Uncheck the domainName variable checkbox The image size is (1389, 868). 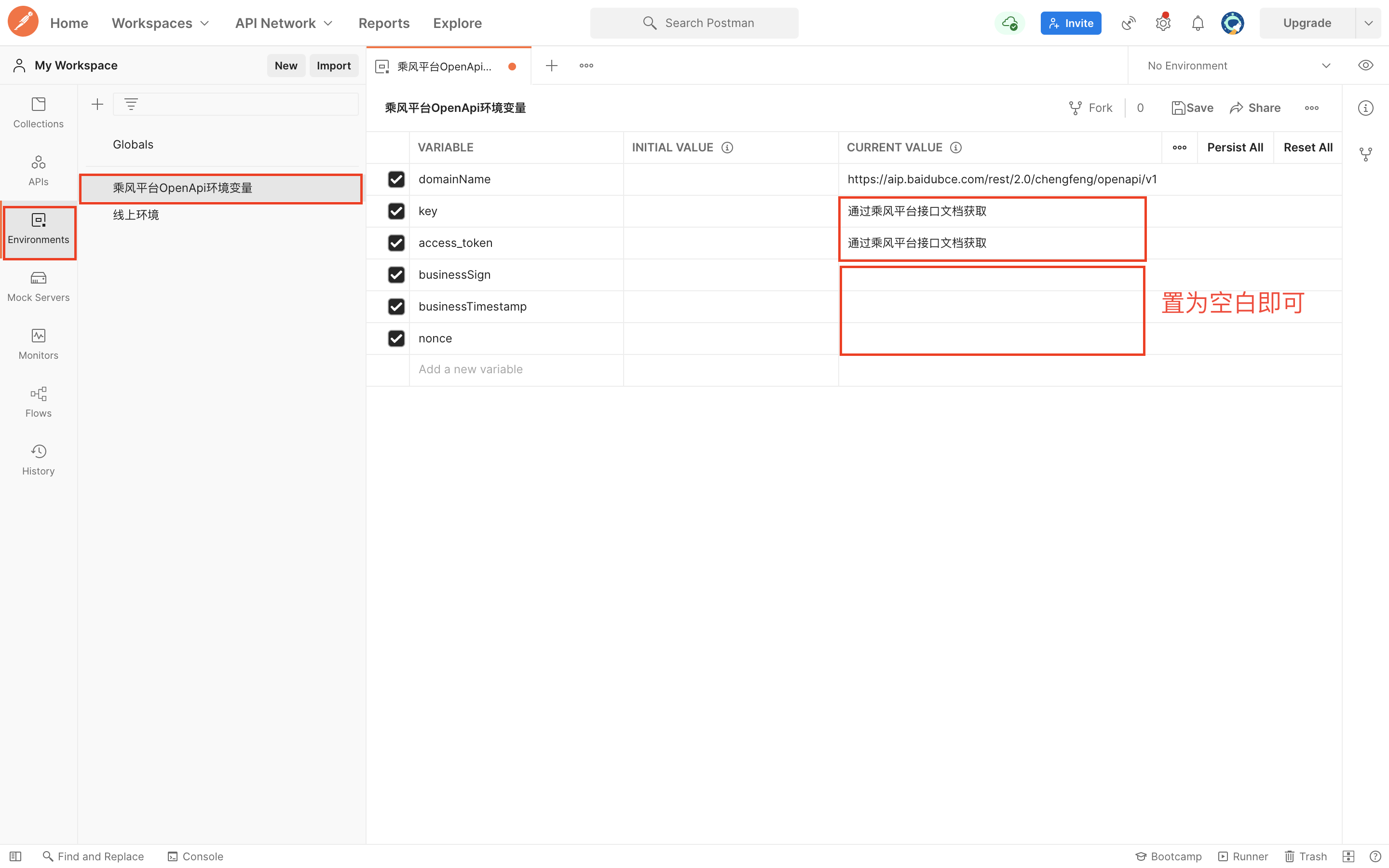[x=396, y=179]
